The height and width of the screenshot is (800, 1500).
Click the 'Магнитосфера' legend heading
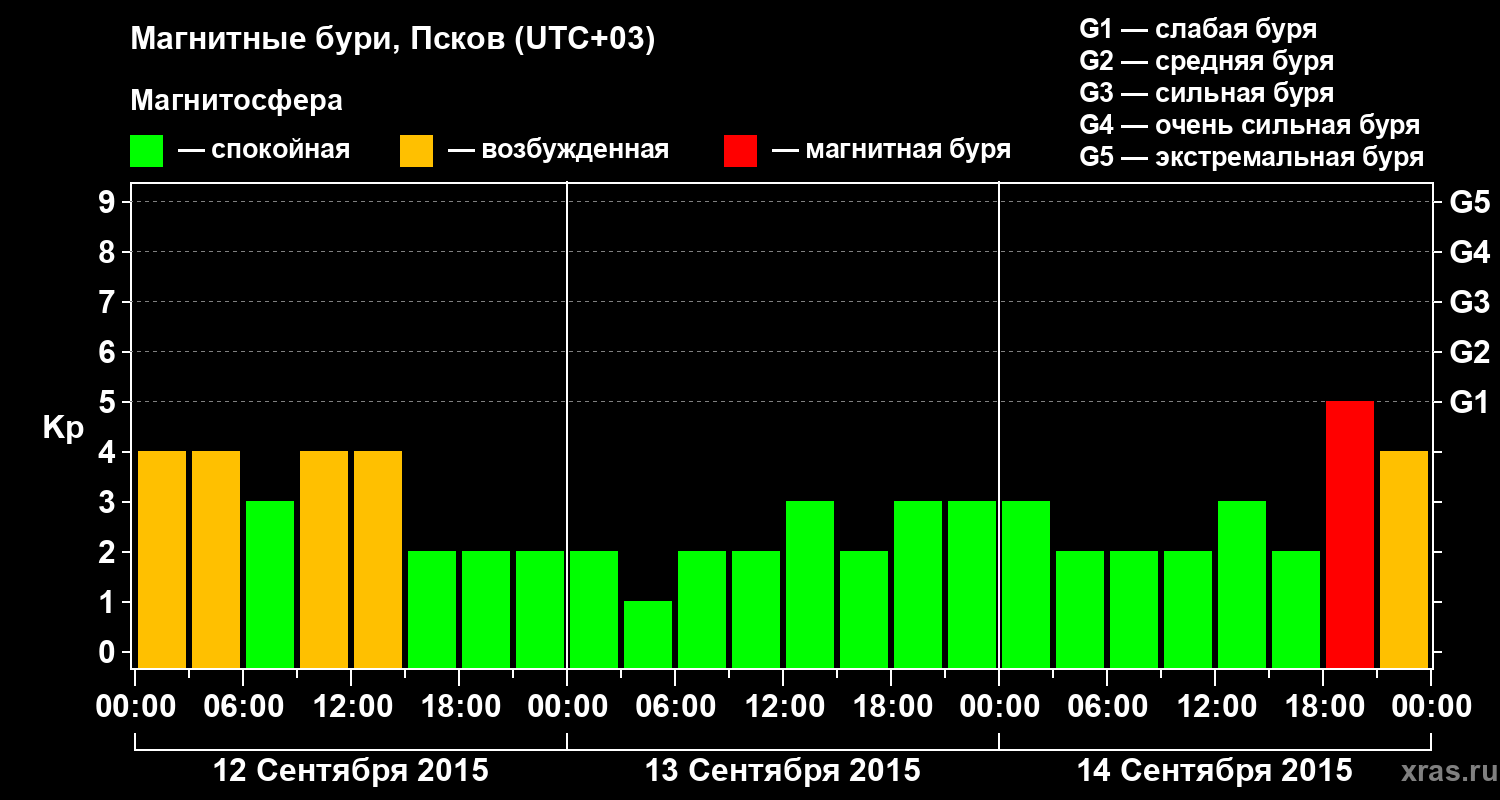[236, 101]
